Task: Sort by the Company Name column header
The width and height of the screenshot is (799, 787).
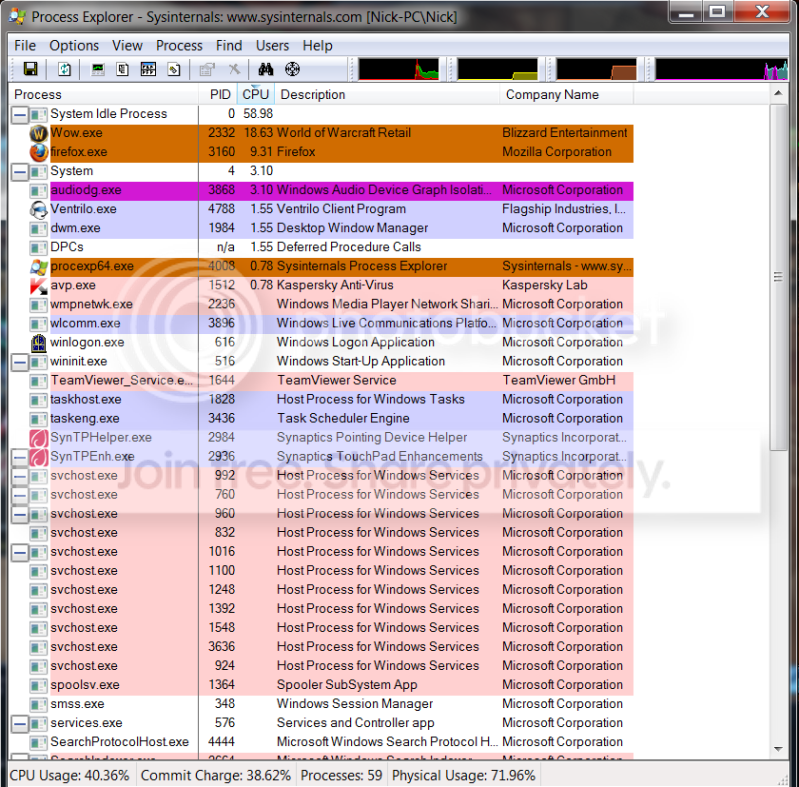Action: tap(567, 94)
